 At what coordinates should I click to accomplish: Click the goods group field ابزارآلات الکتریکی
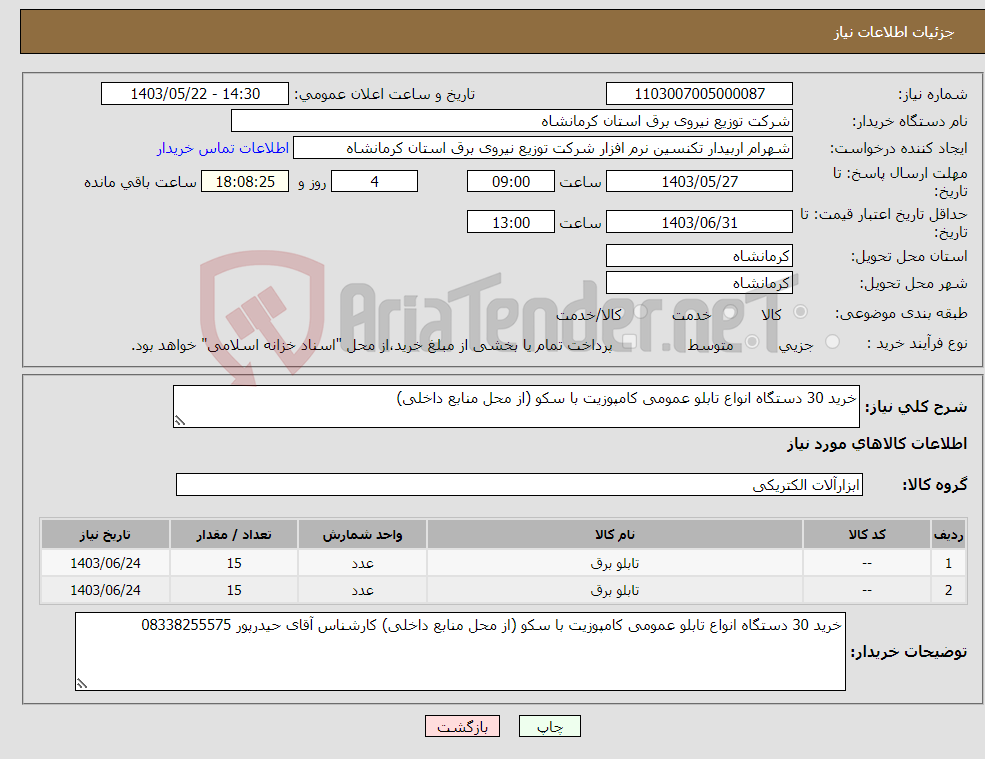520,484
